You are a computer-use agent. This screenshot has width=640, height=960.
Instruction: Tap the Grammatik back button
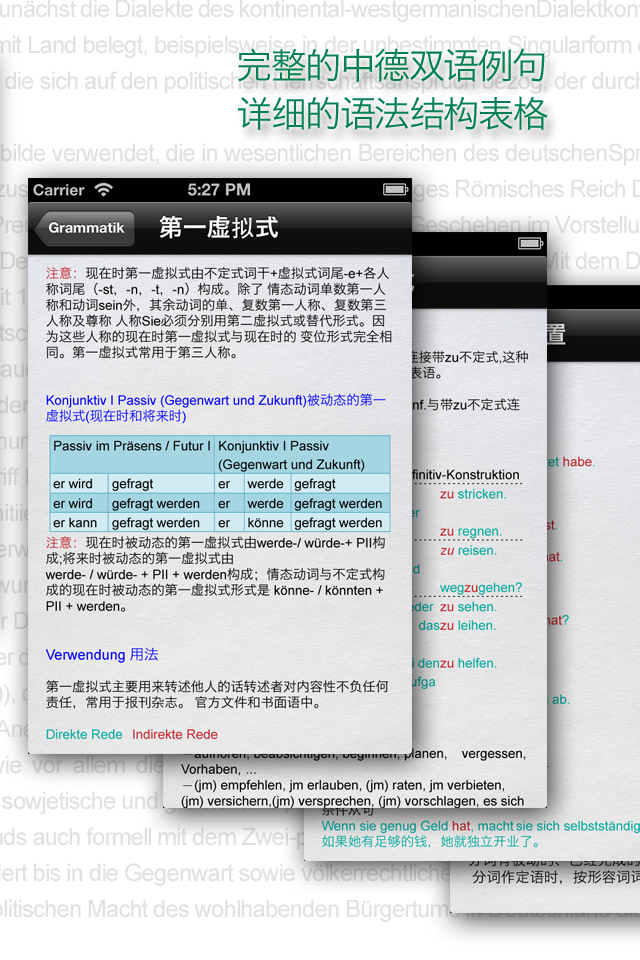83,228
